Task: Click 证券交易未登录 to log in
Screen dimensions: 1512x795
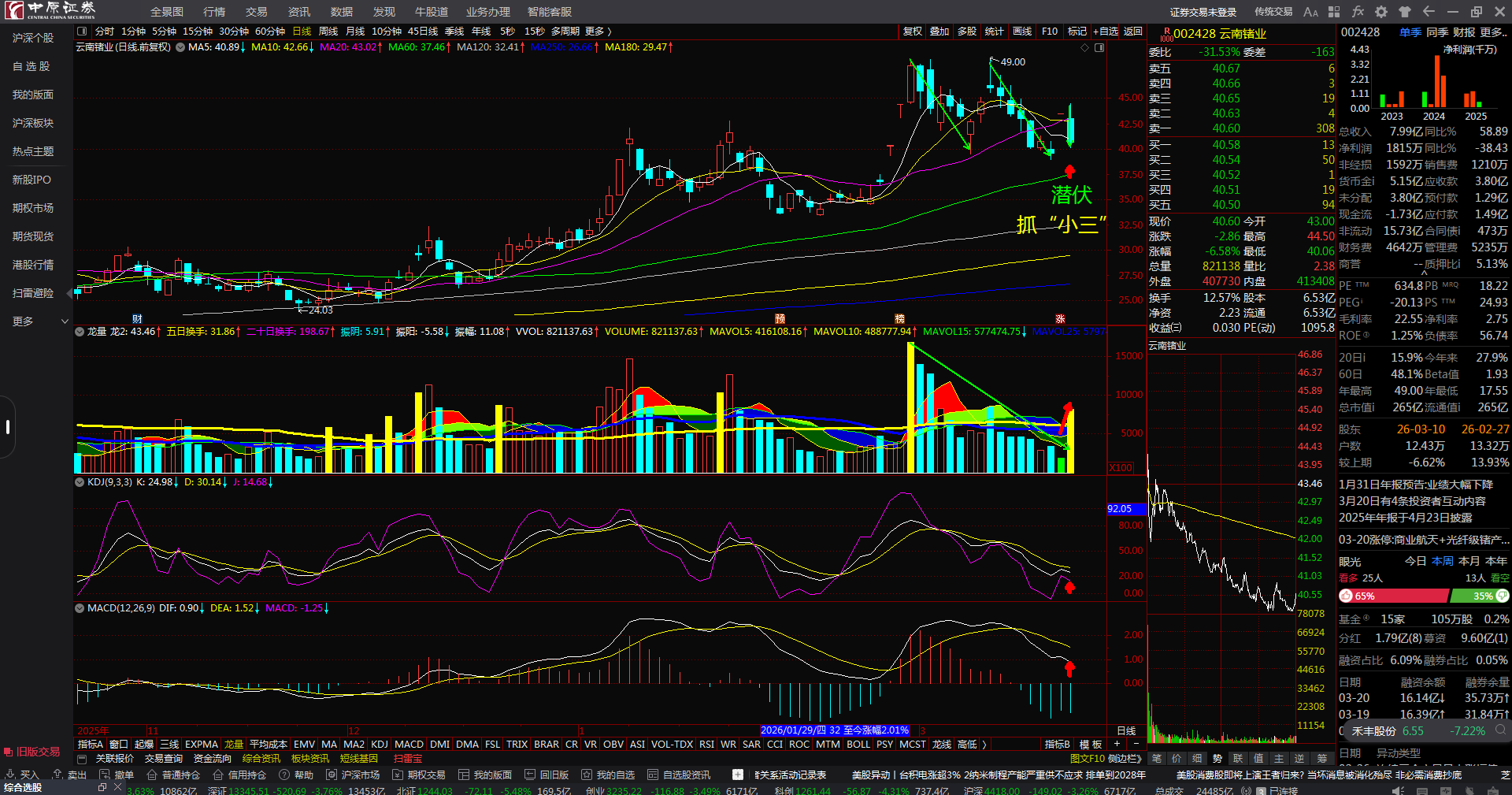Action: (x=1203, y=12)
